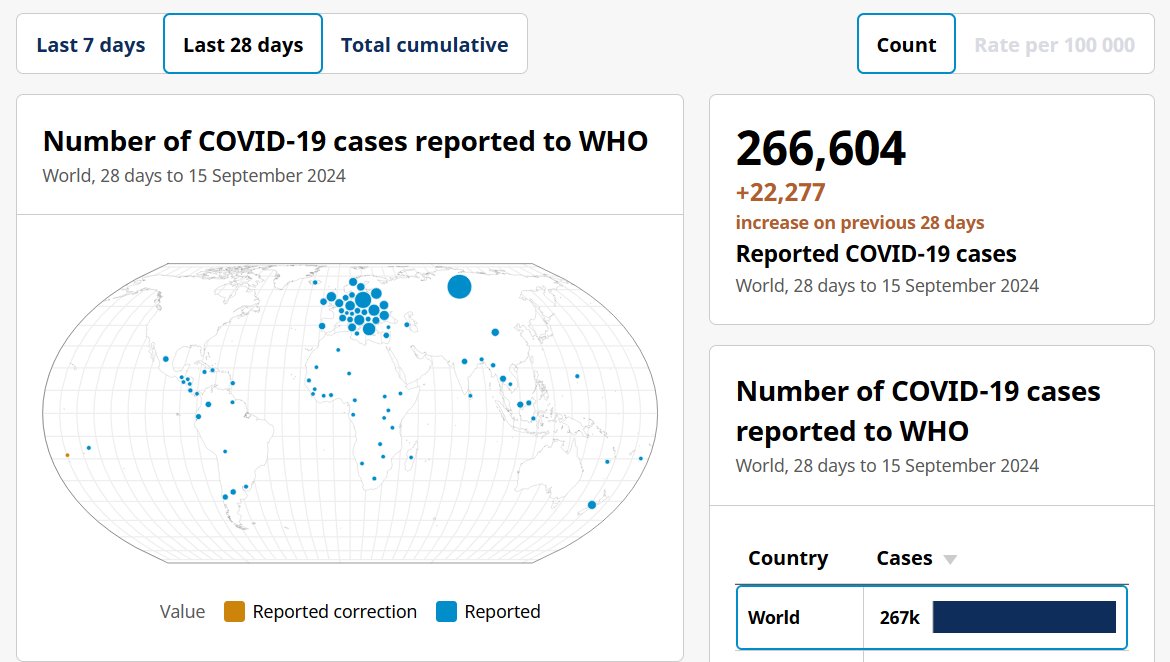This screenshot has width=1170, height=662.
Task: Switch to Rate per 100 000 view
Action: tap(1054, 44)
